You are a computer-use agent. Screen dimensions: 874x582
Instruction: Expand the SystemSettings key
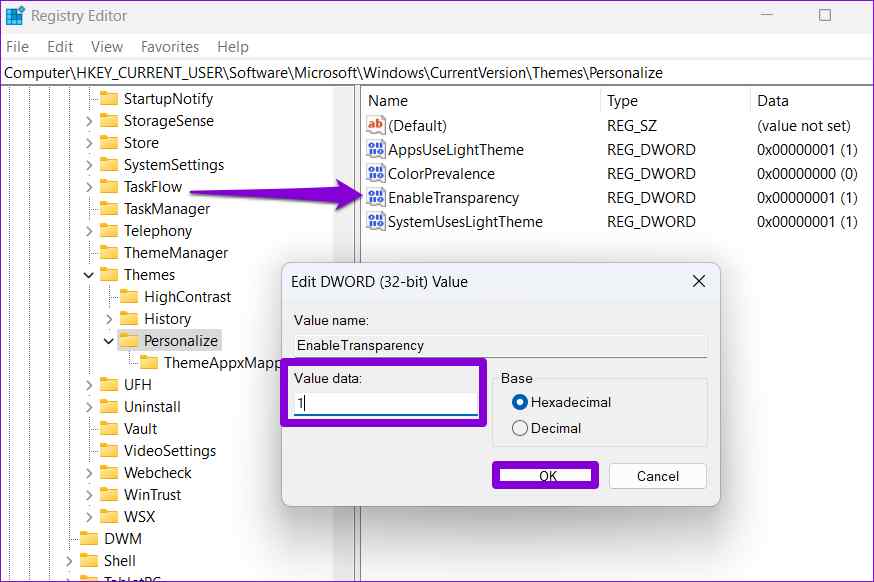click(x=89, y=165)
